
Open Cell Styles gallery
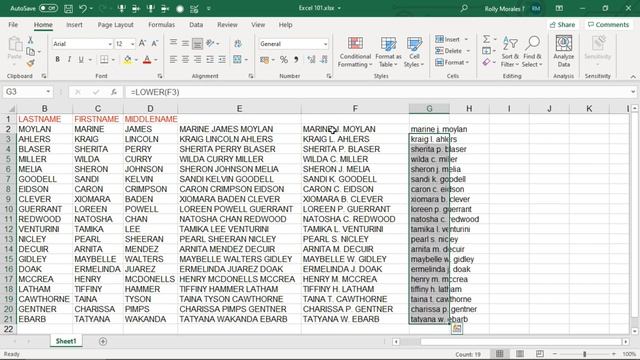pos(414,52)
